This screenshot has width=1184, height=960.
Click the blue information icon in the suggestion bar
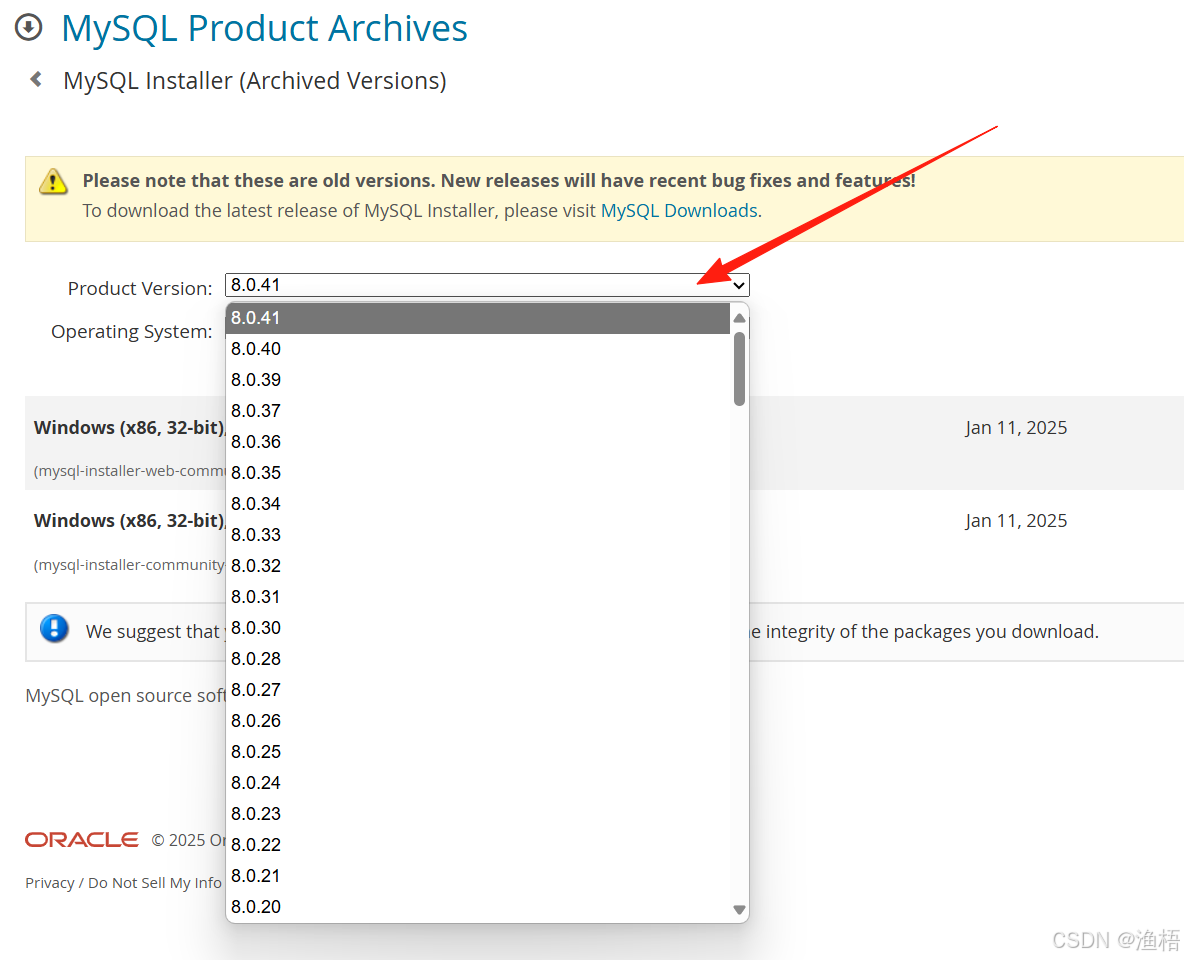coord(54,629)
